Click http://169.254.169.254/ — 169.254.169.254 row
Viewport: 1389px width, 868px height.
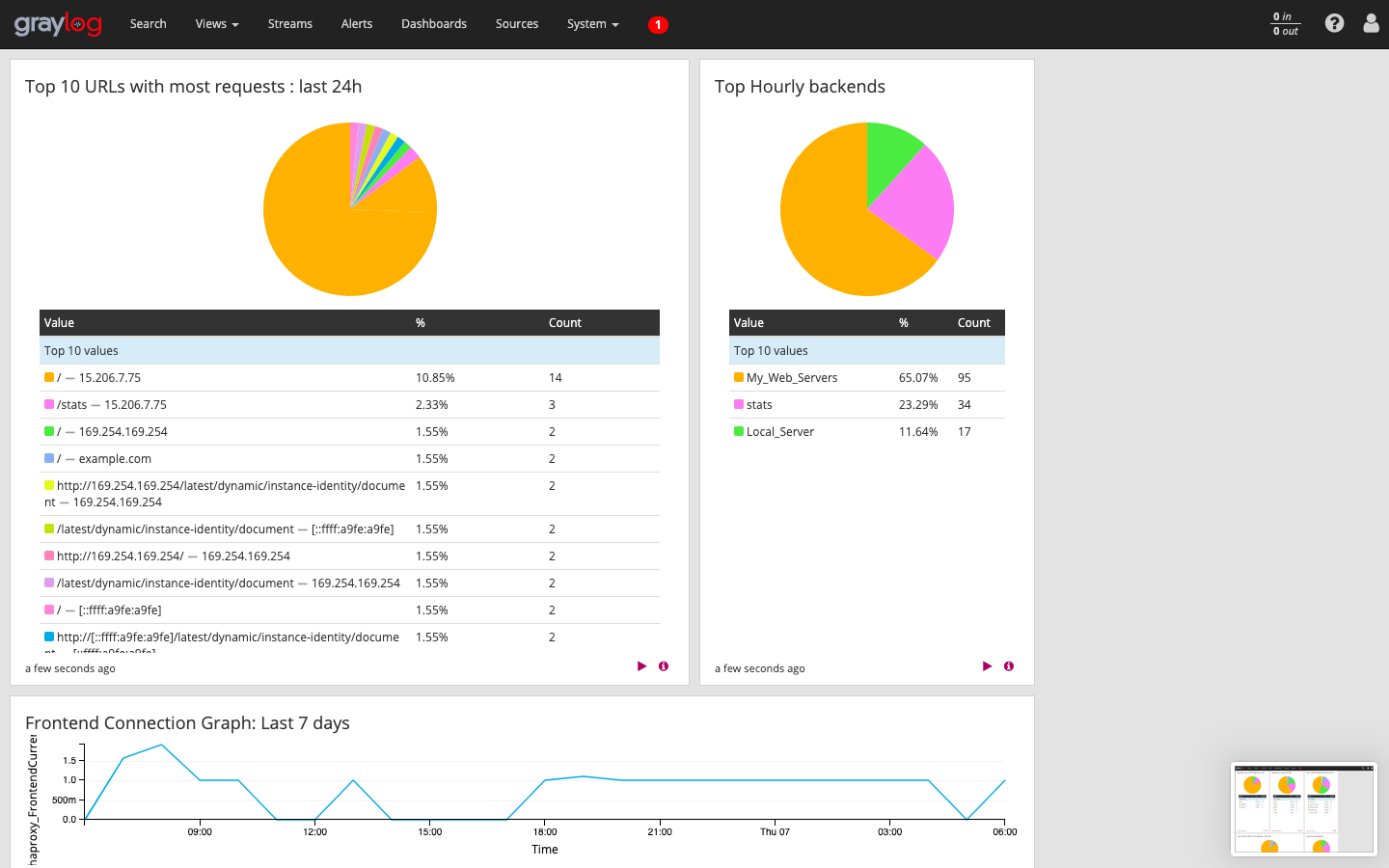tap(349, 556)
